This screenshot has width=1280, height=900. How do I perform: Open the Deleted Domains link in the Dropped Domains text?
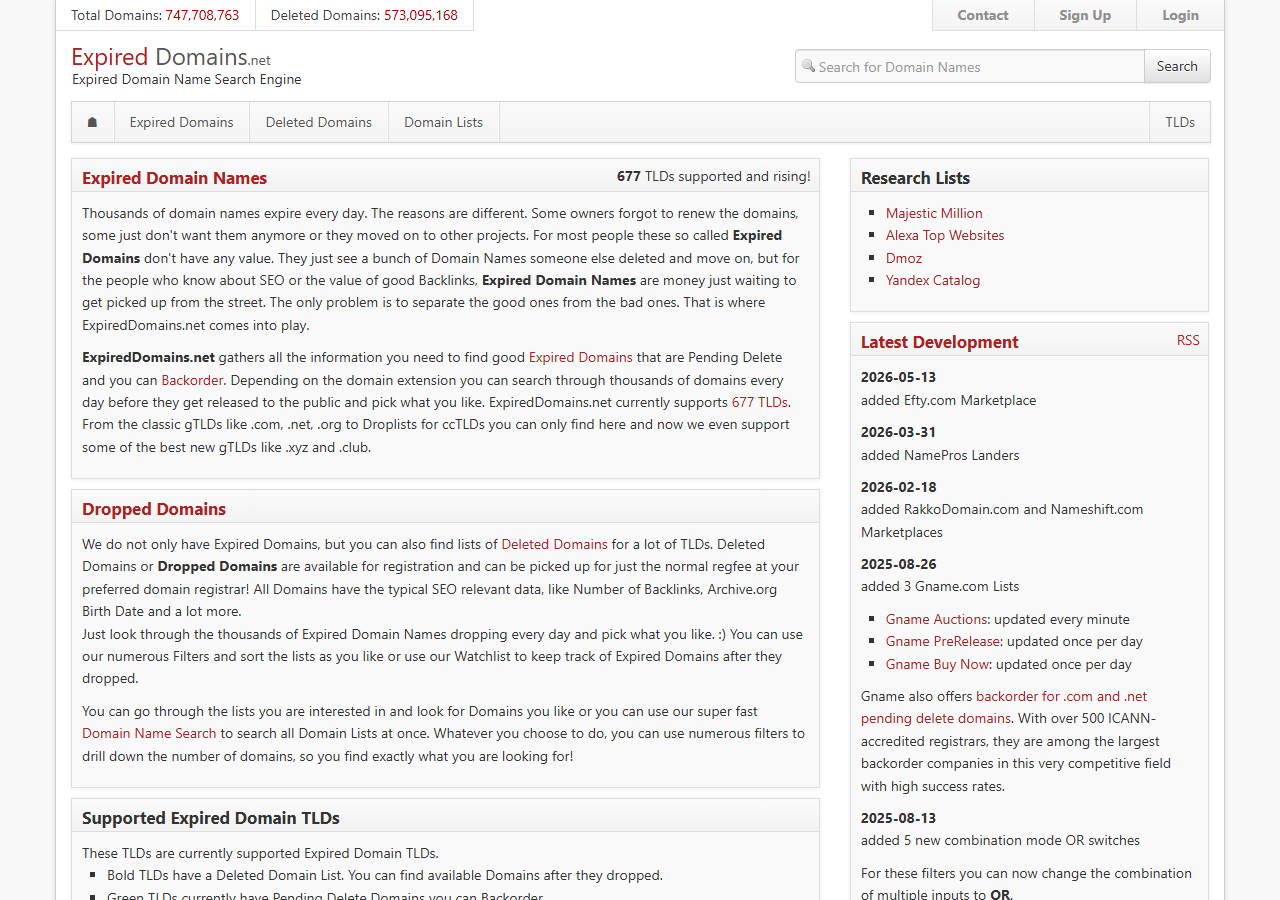click(555, 544)
